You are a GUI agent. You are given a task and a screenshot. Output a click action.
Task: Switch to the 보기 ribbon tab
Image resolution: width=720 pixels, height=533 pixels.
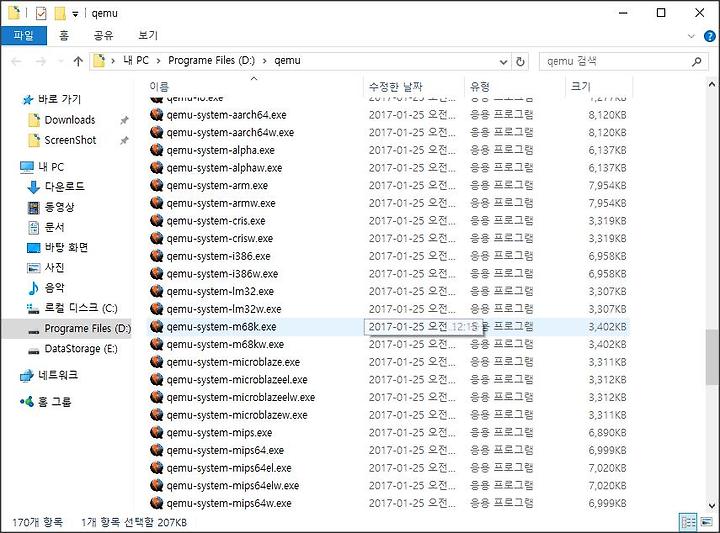148,35
